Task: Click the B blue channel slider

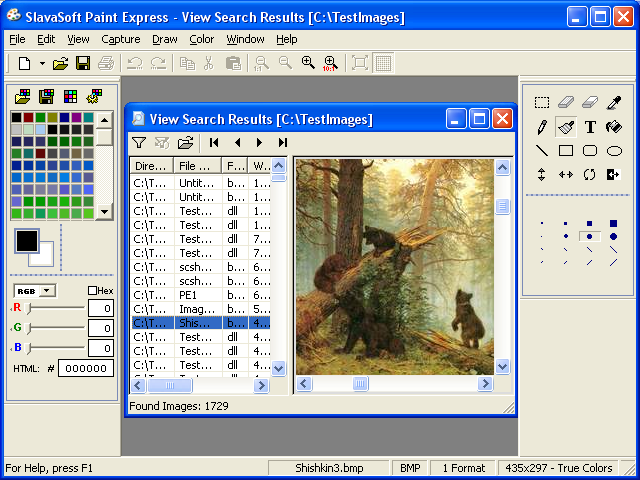Action: pos(28,348)
